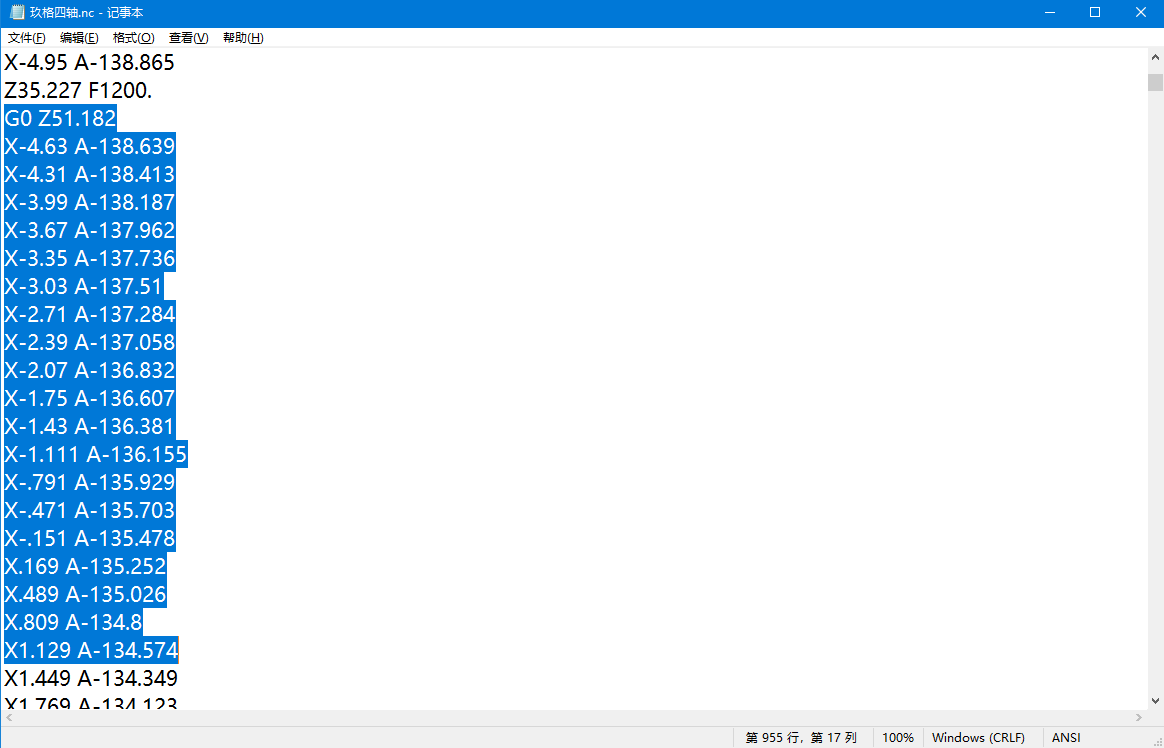Click the vertical scrollbar down arrow
1164x748 pixels.
pos(1156,701)
